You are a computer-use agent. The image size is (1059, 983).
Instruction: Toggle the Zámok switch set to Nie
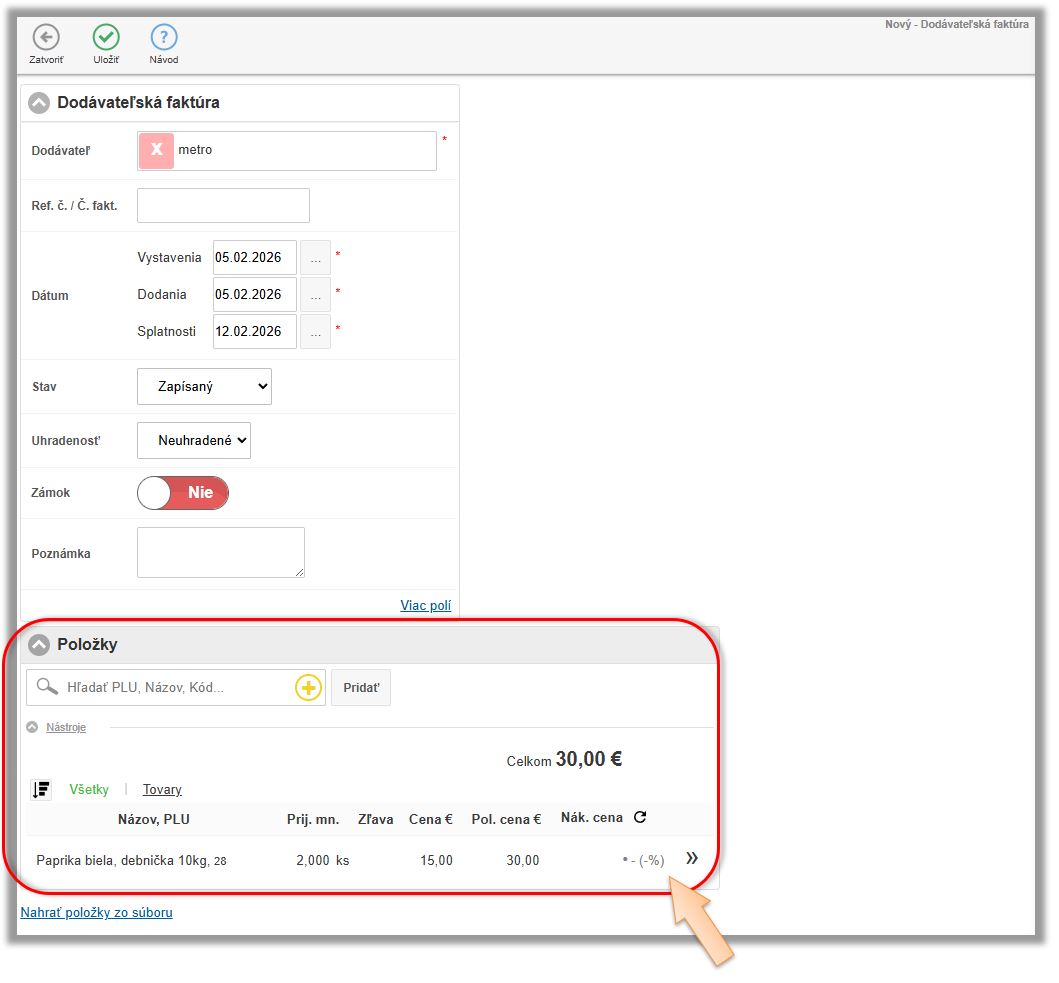click(183, 493)
